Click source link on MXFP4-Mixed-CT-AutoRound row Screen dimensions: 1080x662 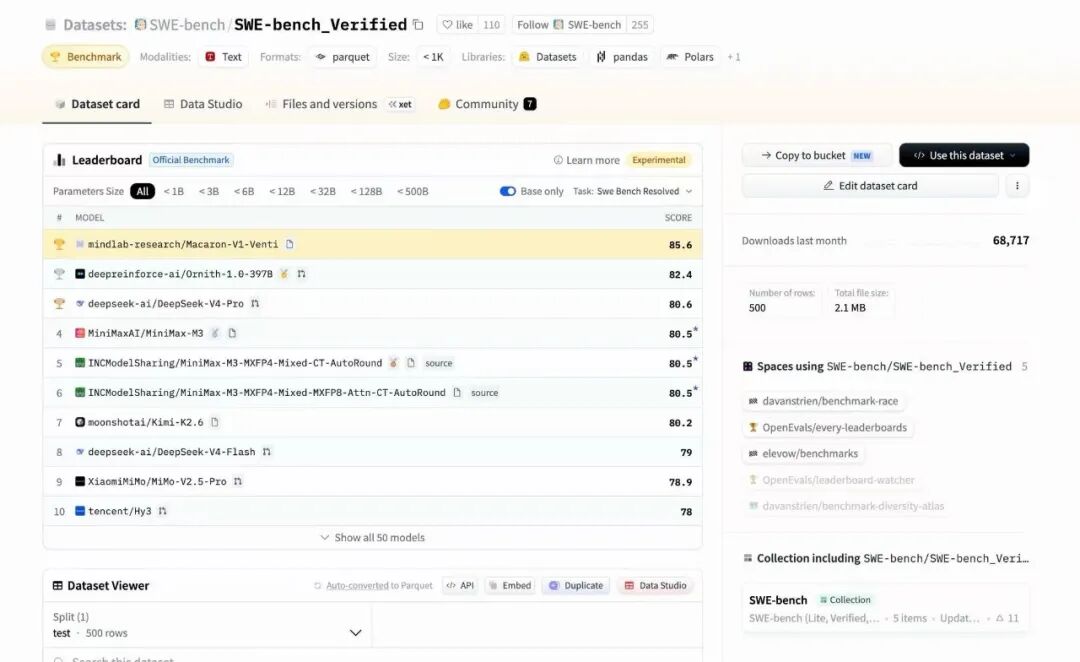tap(439, 363)
